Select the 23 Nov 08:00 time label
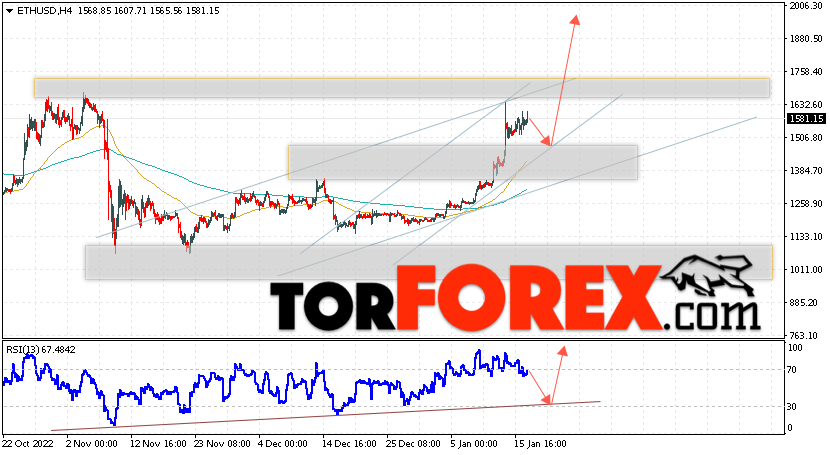Viewport: 830px width, 455px height. [x=223, y=443]
